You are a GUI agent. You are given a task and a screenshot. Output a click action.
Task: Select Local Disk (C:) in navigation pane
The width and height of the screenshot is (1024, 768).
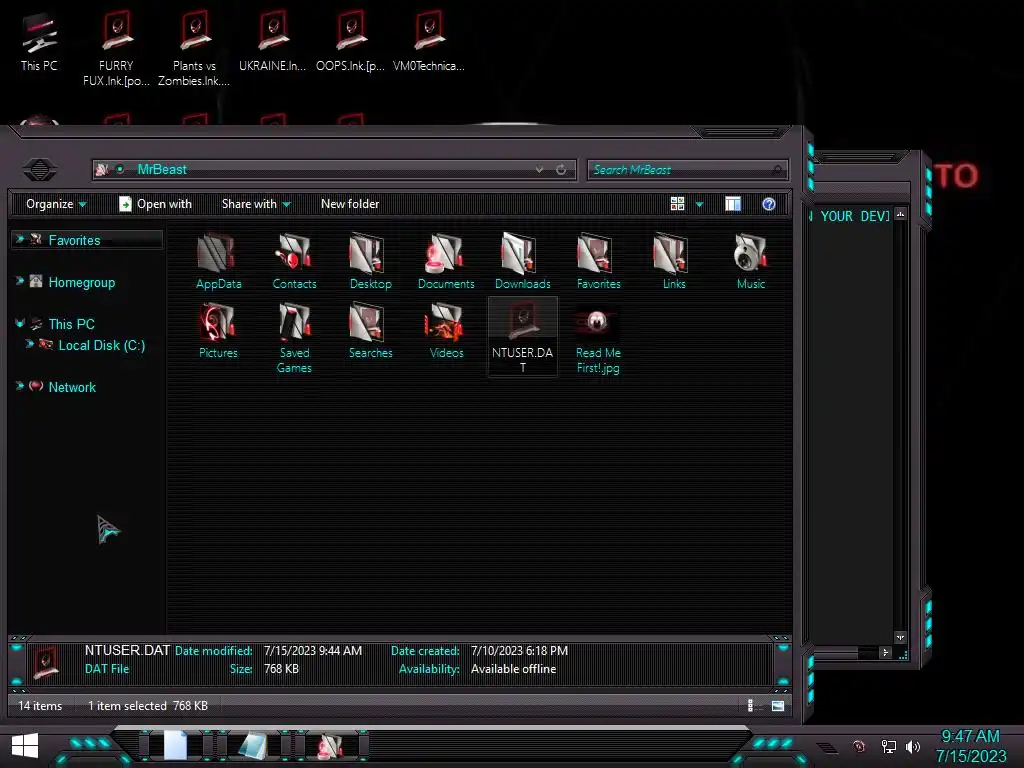[x=102, y=345]
